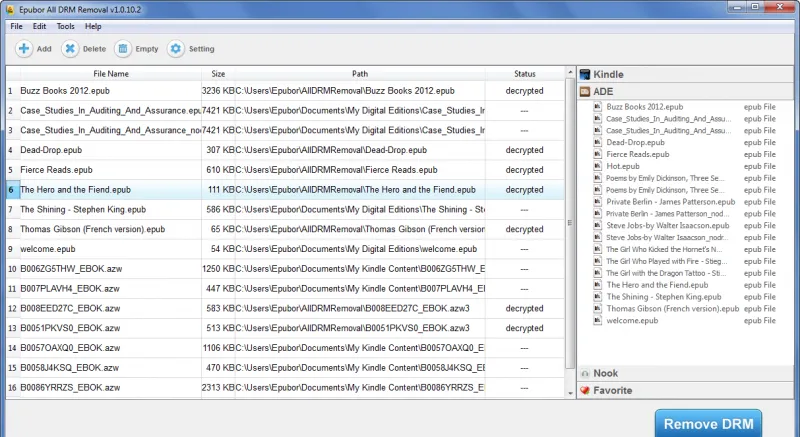Click file icon beside Steve Jobs-by Walter Isaacson.epub
The height and width of the screenshot is (437, 800).
(x=597, y=225)
